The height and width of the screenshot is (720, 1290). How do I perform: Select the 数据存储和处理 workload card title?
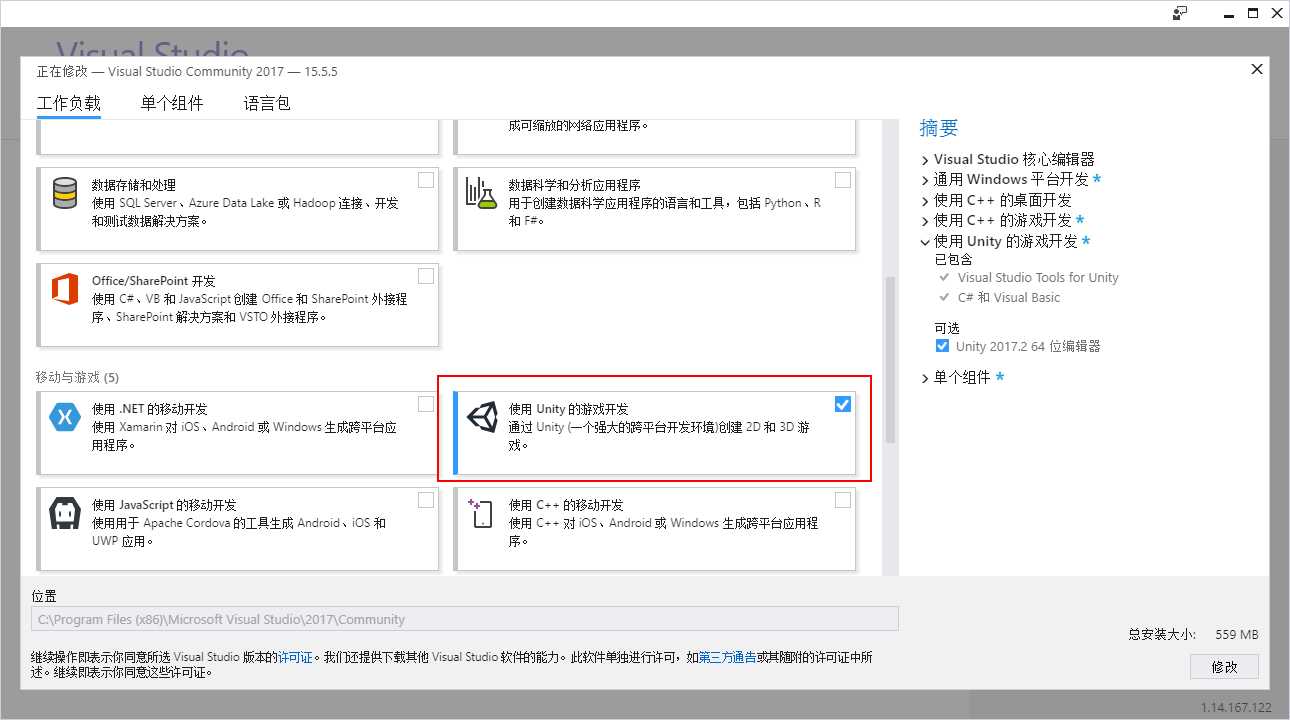point(134,185)
